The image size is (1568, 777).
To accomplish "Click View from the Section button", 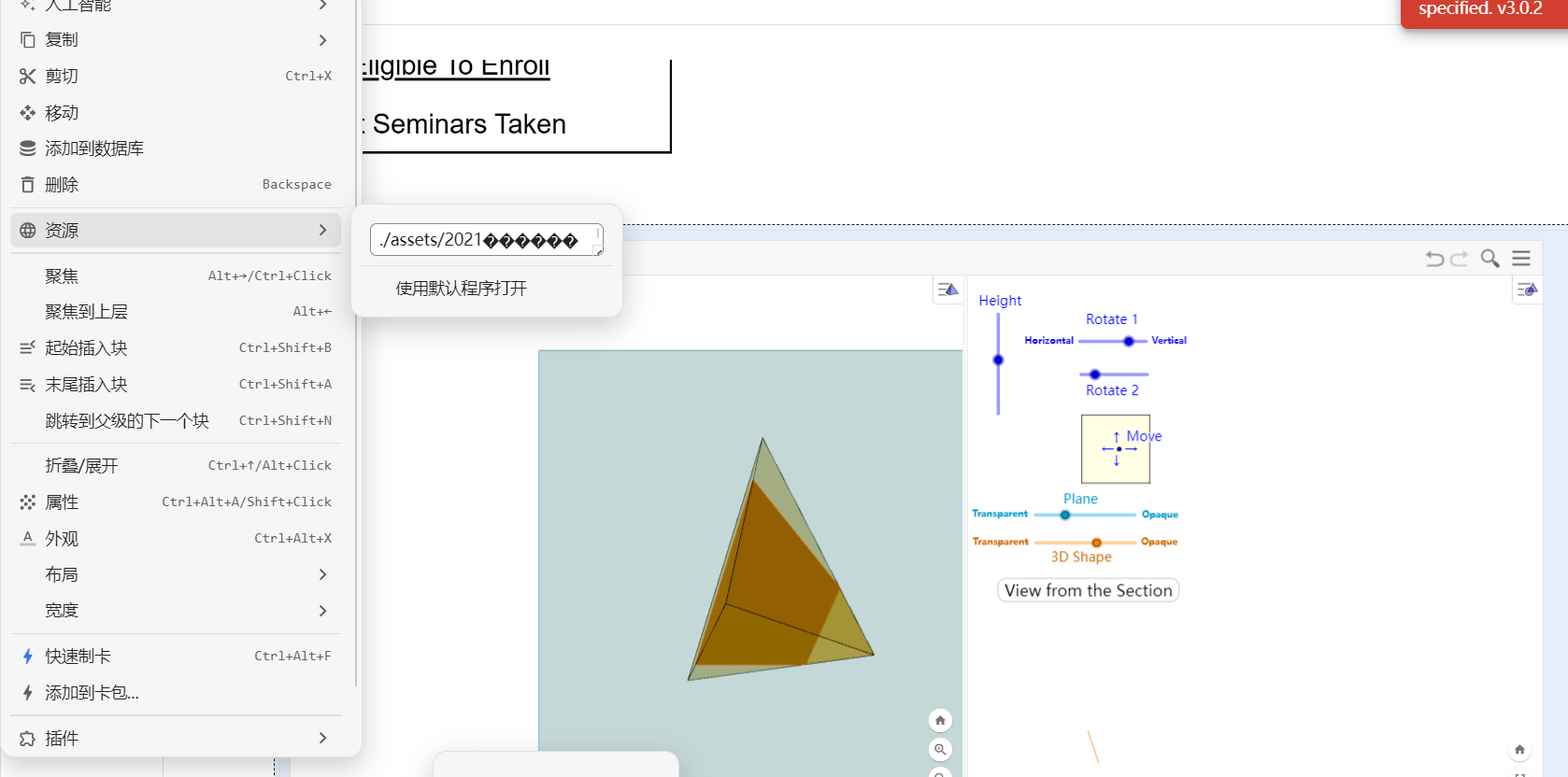I will pos(1088,590).
